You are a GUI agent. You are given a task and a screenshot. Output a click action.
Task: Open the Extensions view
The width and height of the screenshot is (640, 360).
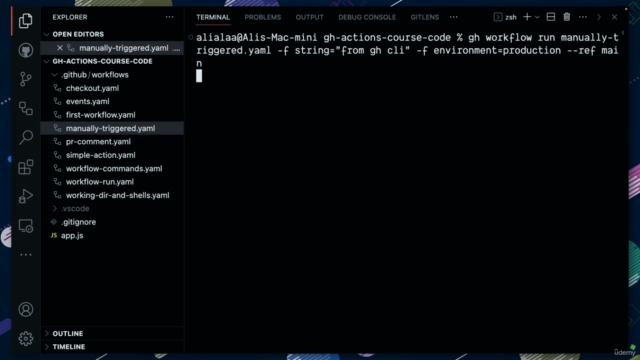click(x=25, y=167)
